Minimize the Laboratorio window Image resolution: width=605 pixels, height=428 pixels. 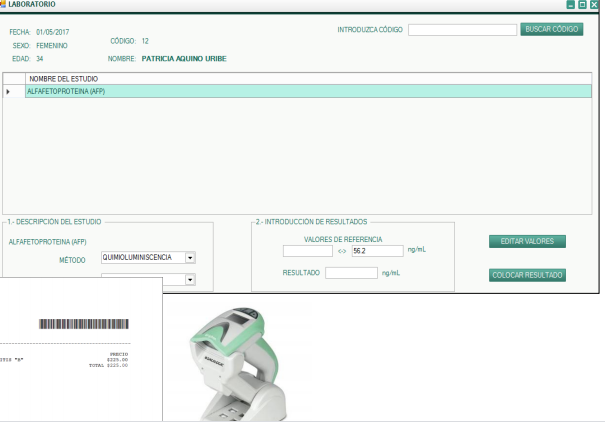(x=571, y=6)
